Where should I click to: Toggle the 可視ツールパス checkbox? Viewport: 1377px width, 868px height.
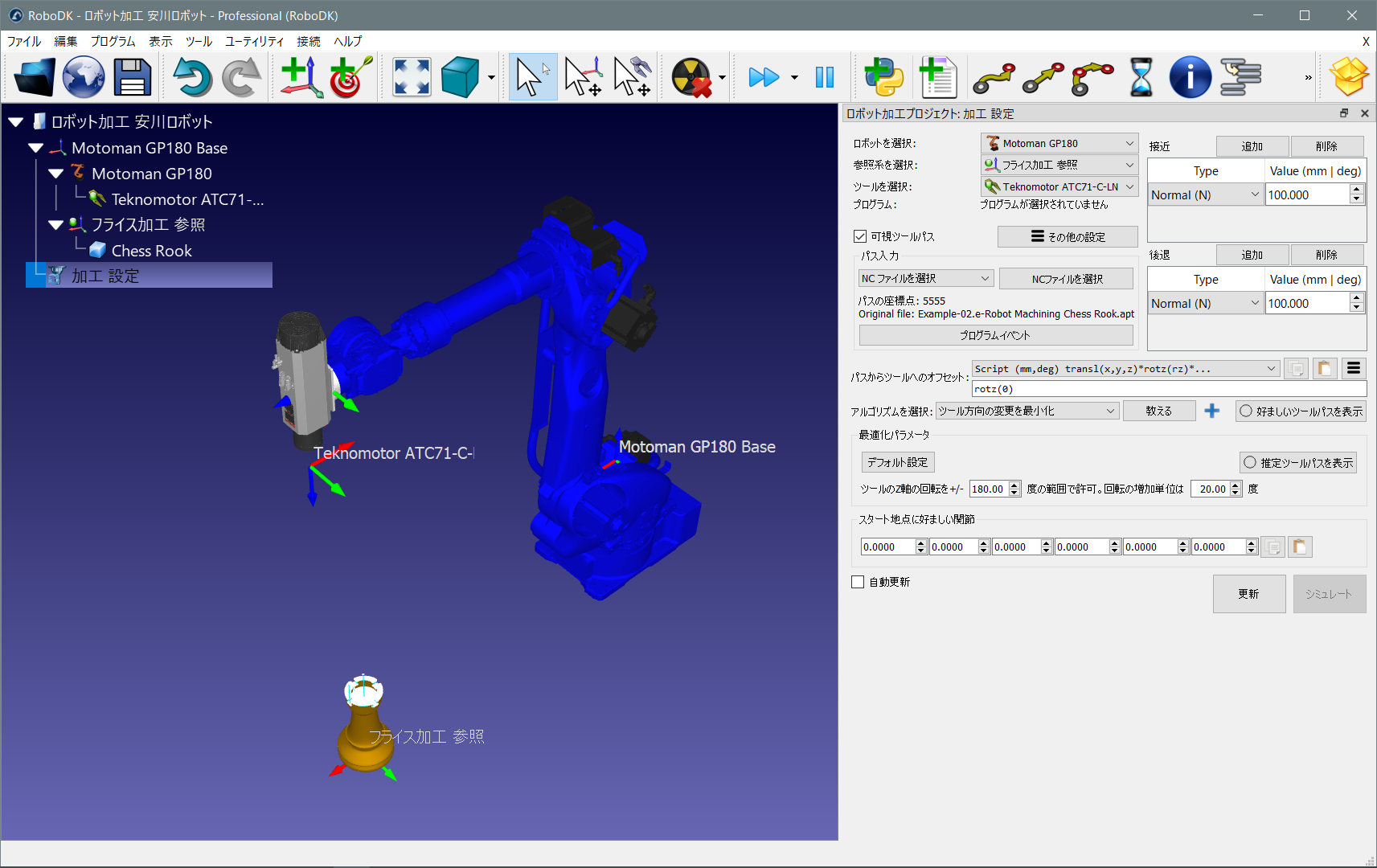click(x=860, y=236)
